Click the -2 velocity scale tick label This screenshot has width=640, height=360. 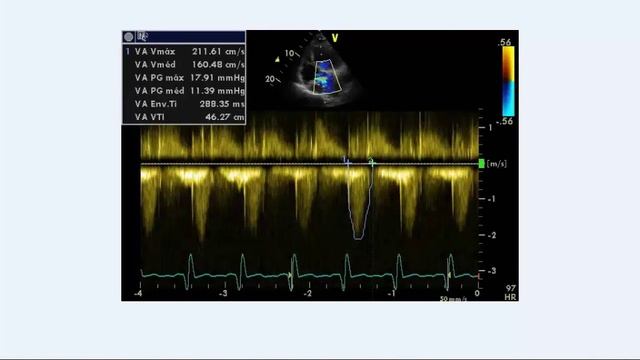[492, 236]
